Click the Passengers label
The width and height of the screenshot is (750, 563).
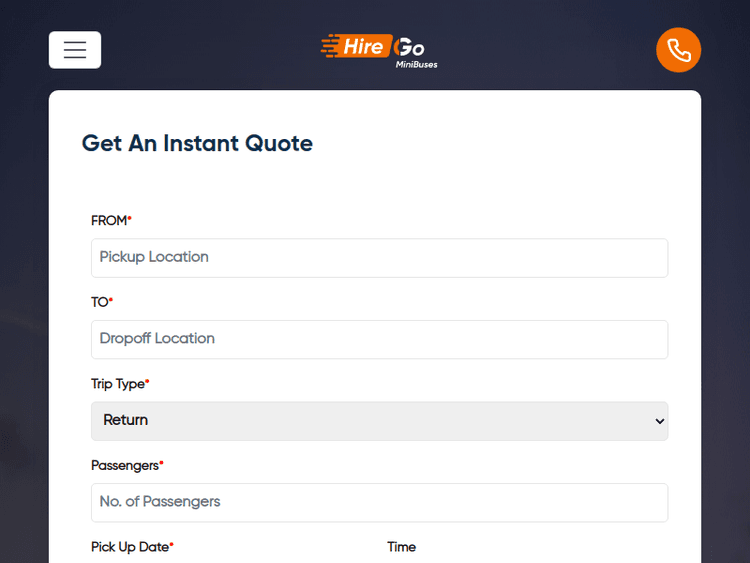[124, 466]
